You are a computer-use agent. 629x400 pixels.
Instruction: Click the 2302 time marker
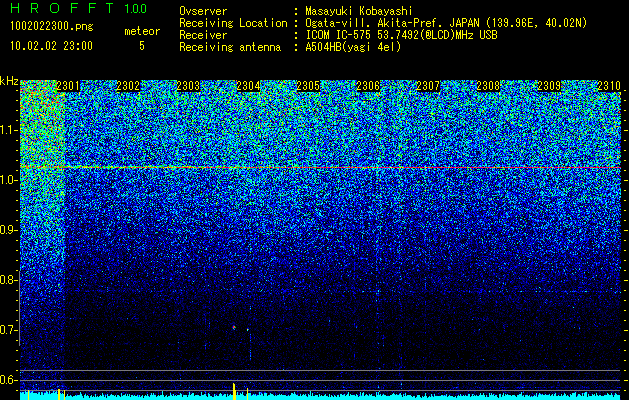tap(128, 86)
